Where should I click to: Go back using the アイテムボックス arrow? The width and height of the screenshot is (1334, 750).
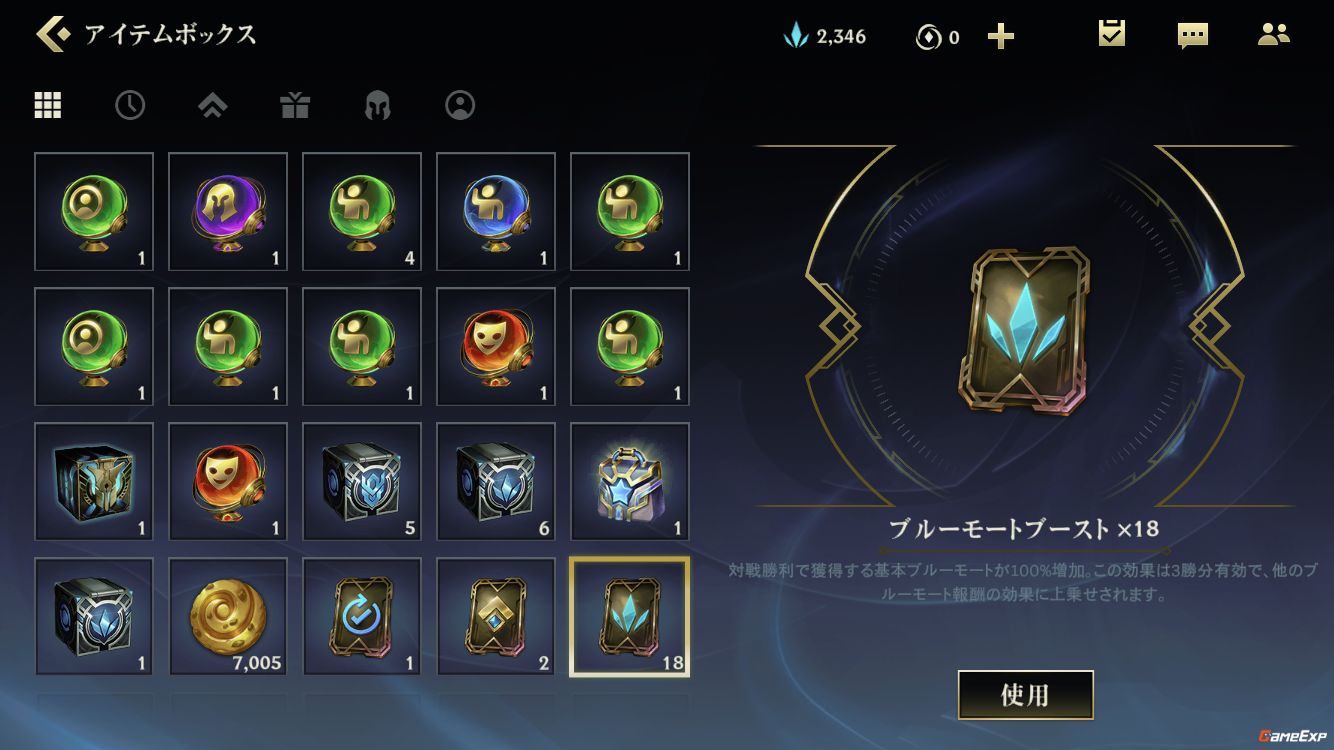click(x=52, y=34)
